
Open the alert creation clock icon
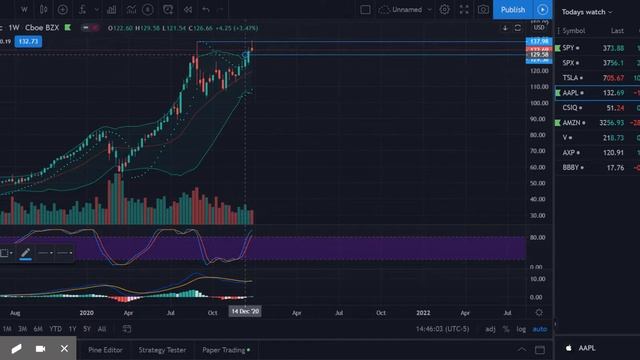click(168, 9)
